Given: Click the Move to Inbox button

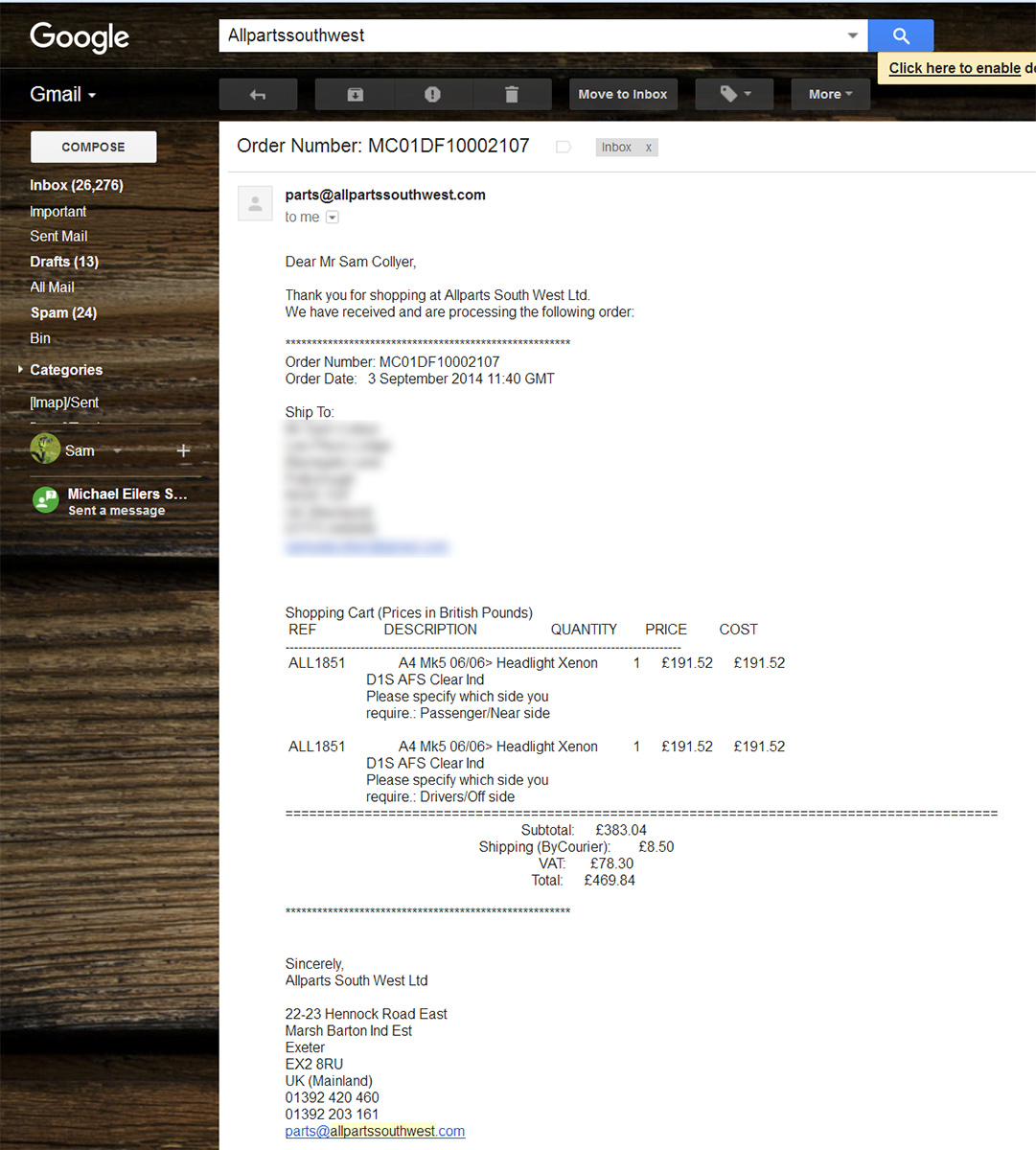Looking at the screenshot, I should click(x=622, y=95).
